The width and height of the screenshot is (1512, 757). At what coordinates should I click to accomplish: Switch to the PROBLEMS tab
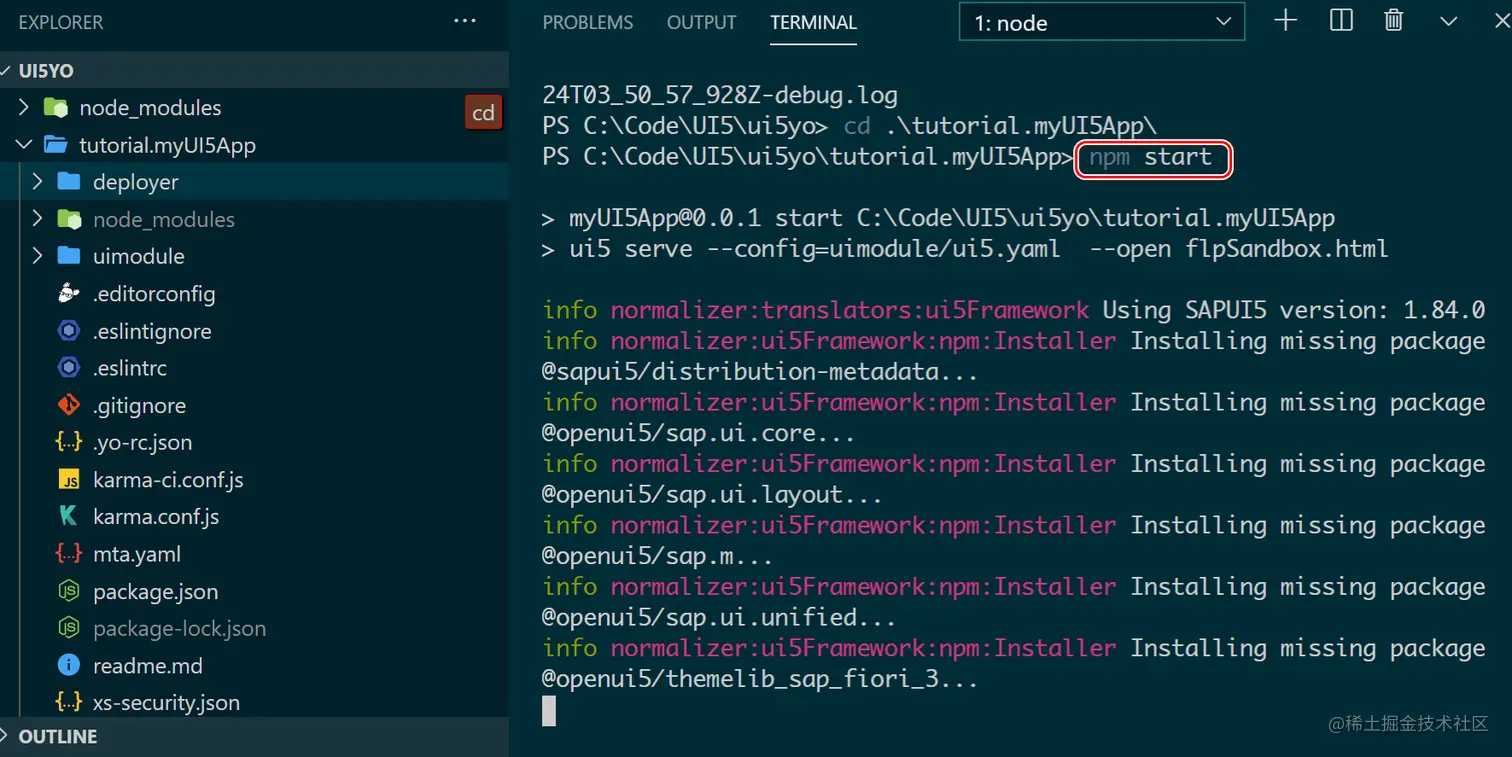point(588,22)
